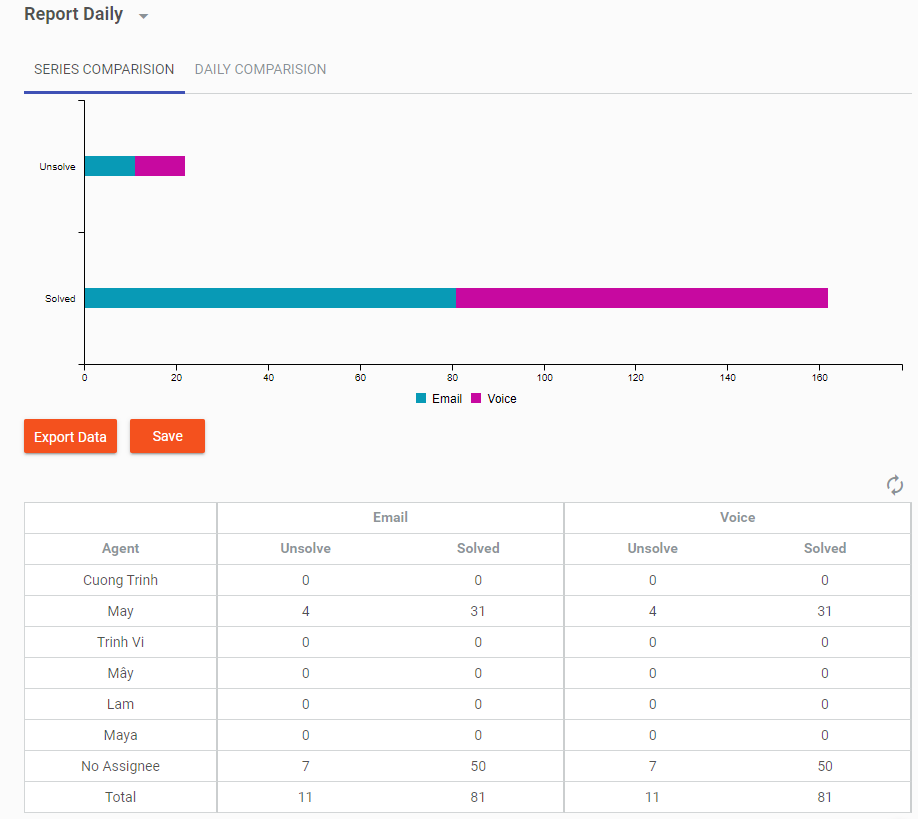Select the No Assignee row label
The image size is (918, 819).
pyautogui.click(x=121, y=766)
